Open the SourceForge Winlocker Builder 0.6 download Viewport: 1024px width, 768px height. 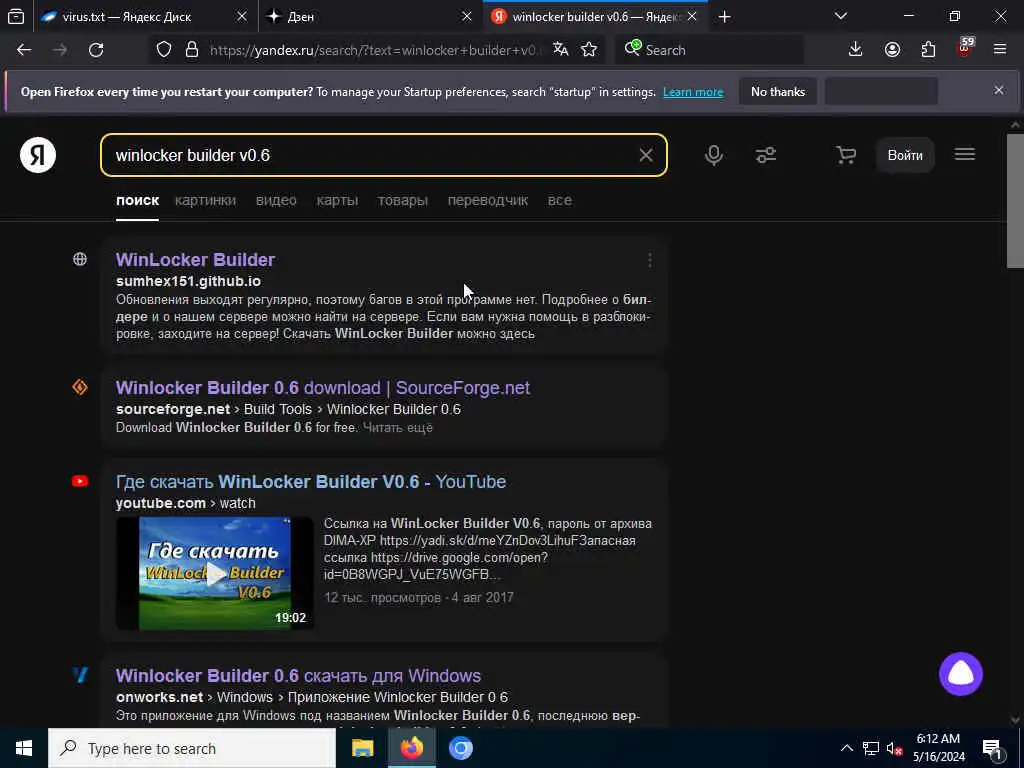tap(323, 388)
